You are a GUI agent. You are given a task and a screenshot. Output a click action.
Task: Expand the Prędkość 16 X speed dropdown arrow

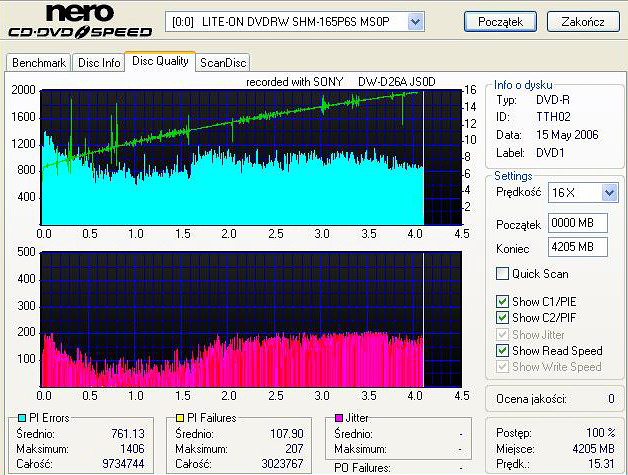(610, 193)
